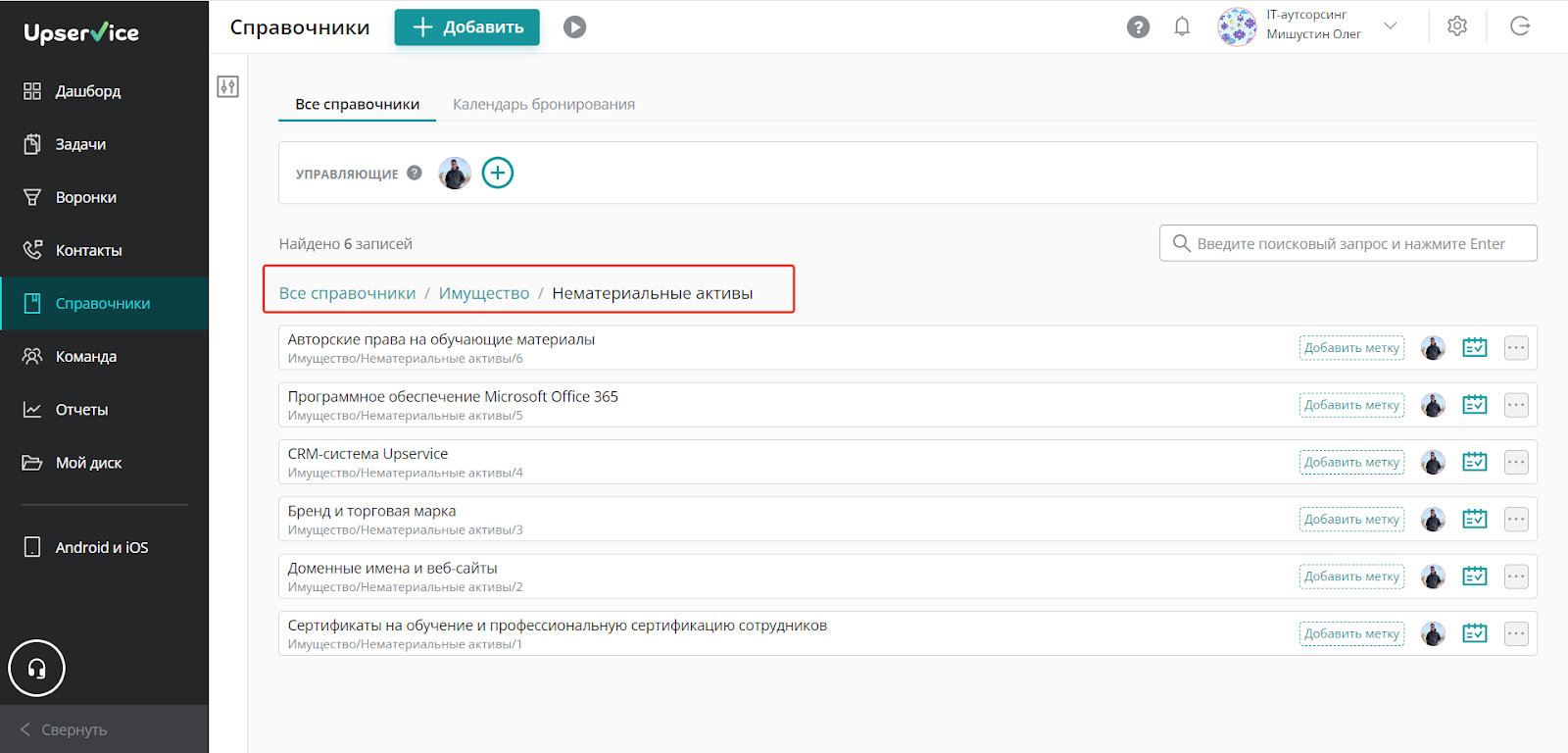Open more options for Бренд и торговая марка
The width and height of the screenshot is (1568, 753).
click(1516, 519)
